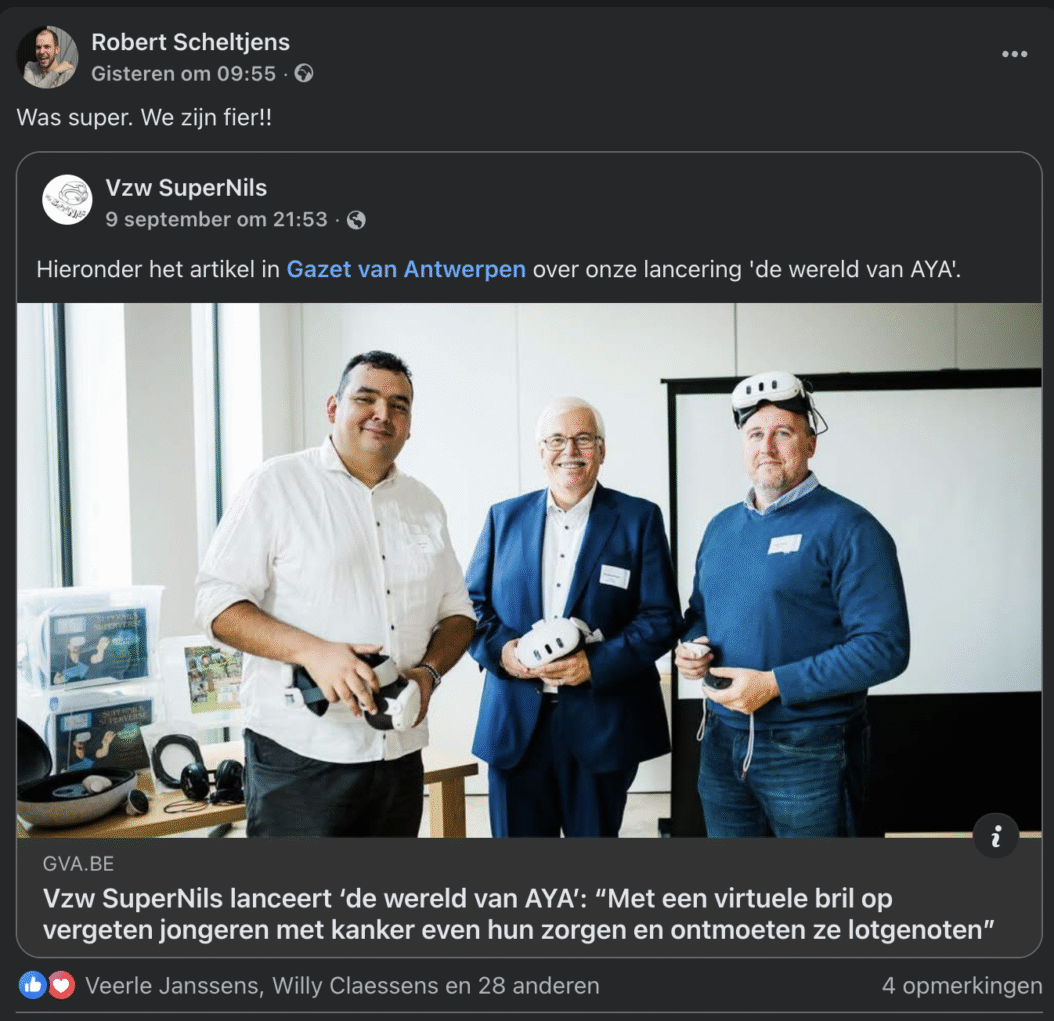Click the blue thumbs-up reaction icon

pyautogui.click(x=32, y=985)
